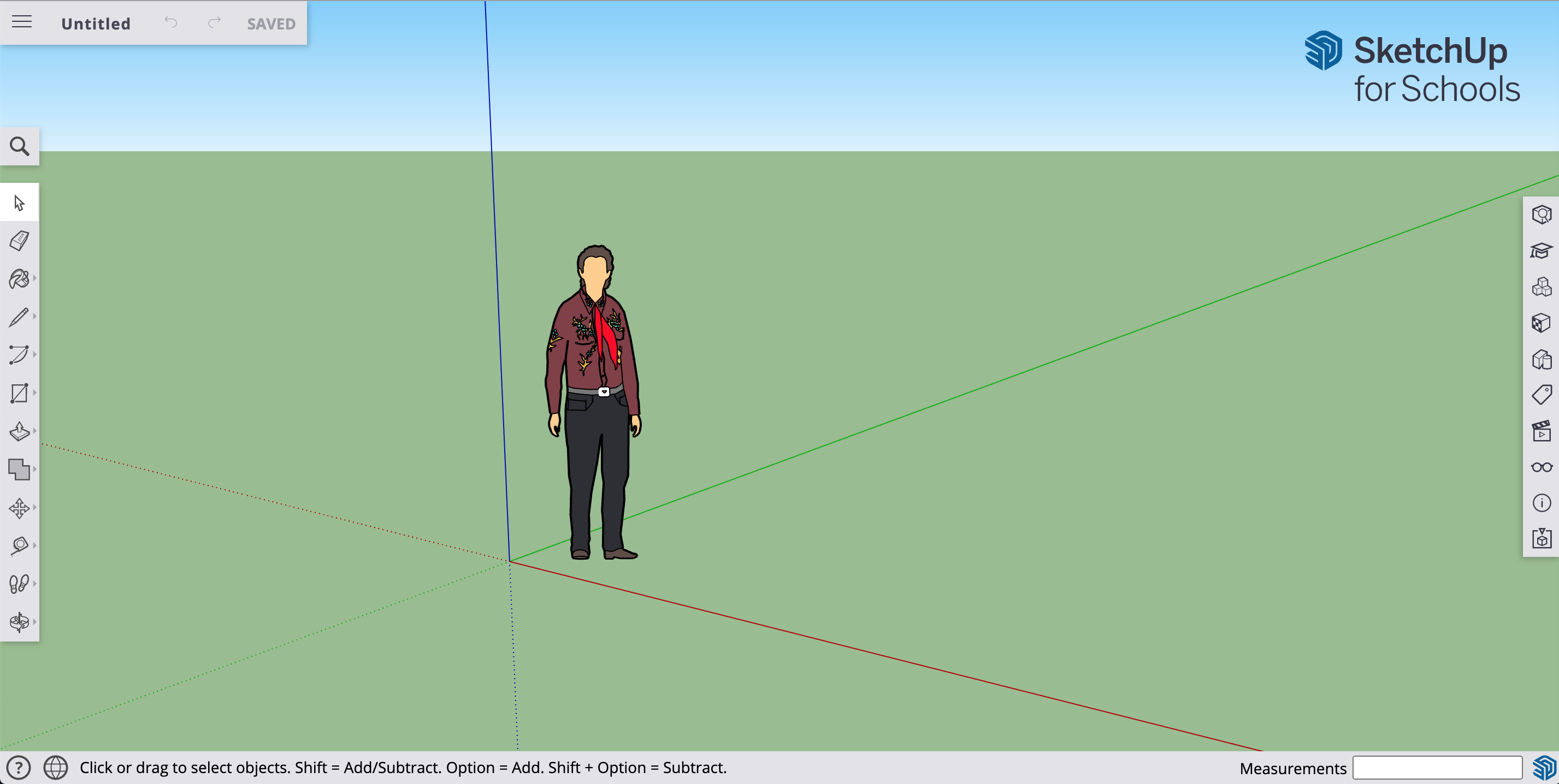Select the Move tool
The image size is (1559, 784).
tap(19, 508)
